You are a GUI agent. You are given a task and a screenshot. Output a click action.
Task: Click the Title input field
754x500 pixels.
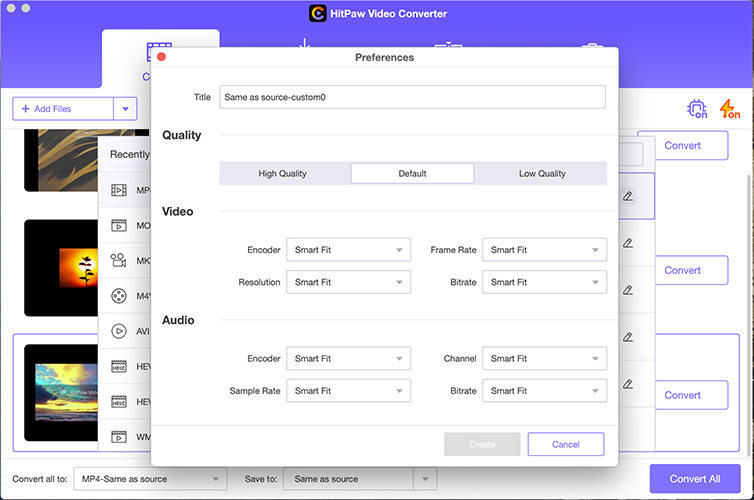(413, 97)
